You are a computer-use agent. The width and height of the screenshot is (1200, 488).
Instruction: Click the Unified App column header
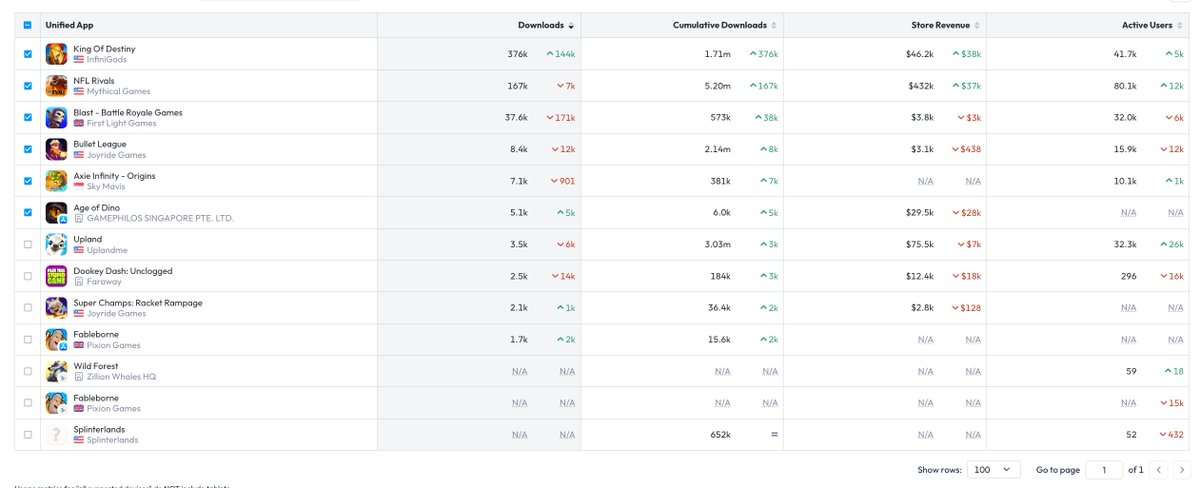click(x=69, y=25)
